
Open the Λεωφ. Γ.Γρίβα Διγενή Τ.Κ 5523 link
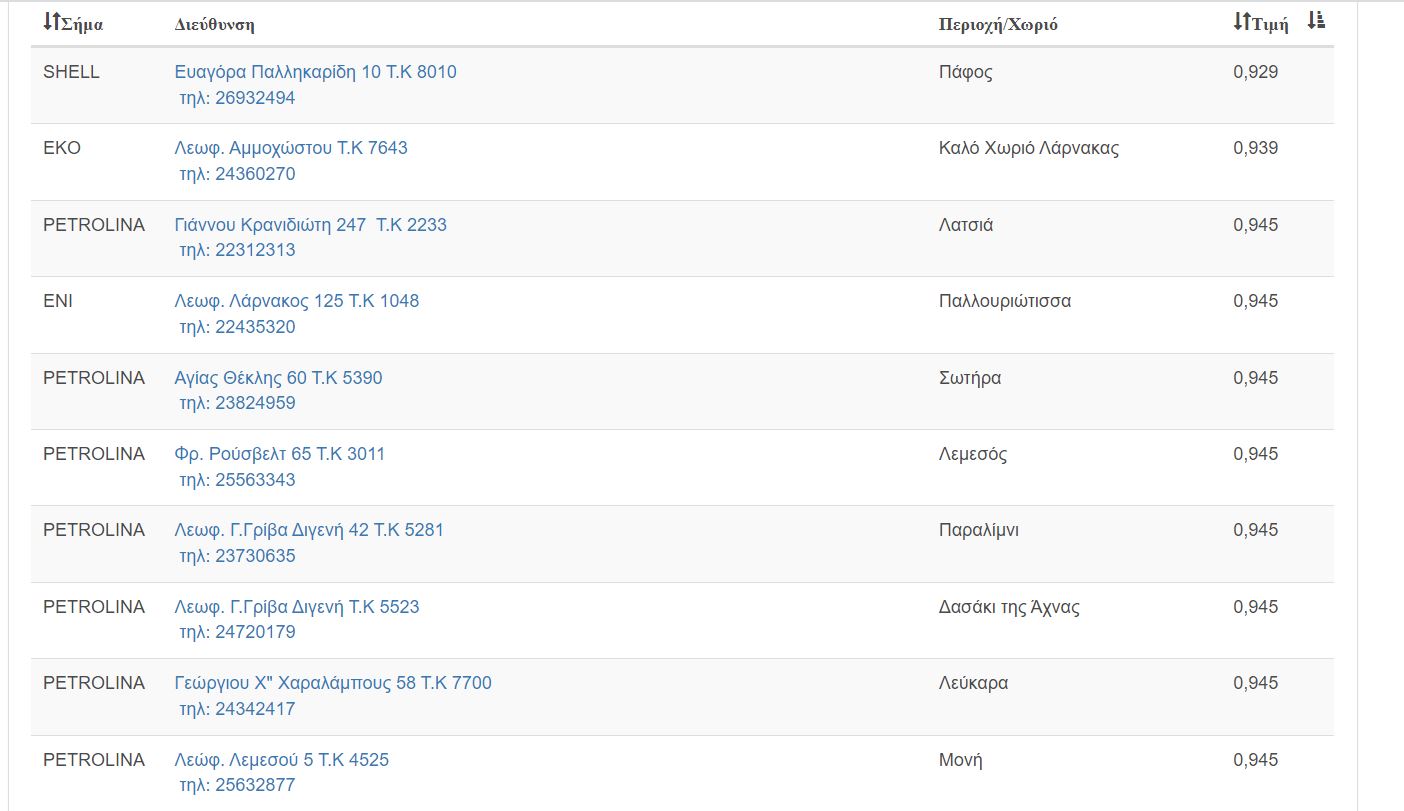(297, 607)
